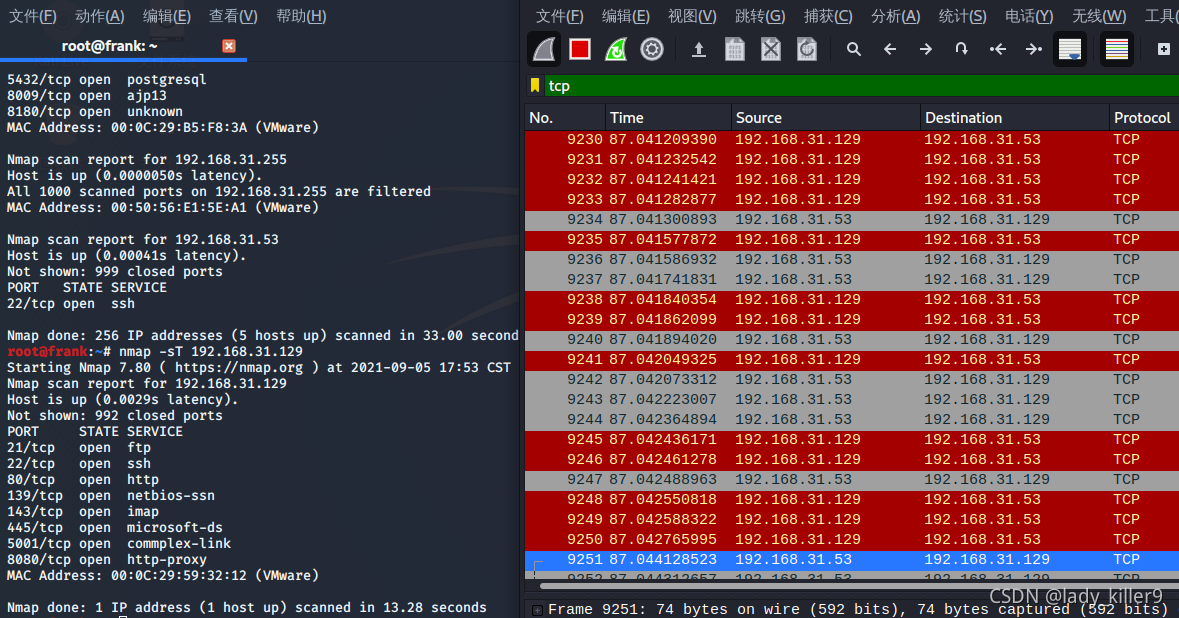Open terminal 编辑(E) menu
Image resolution: width=1179 pixels, height=618 pixels.
167,16
